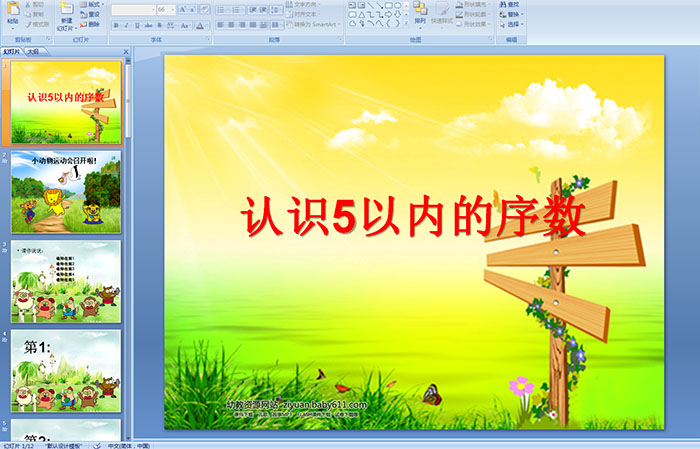Toggle Bold formatting
Image resolution: width=700 pixels, height=449 pixels.
click(x=116, y=25)
